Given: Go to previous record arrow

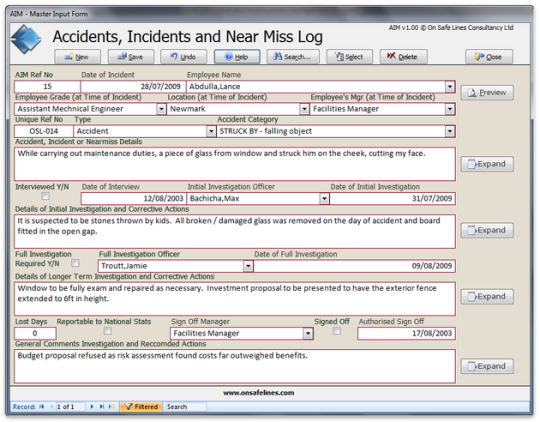Looking at the screenshot, I should point(52,406).
